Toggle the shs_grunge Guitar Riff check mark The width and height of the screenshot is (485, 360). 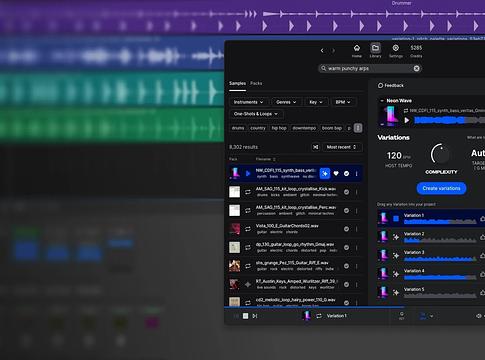[346, 266]
